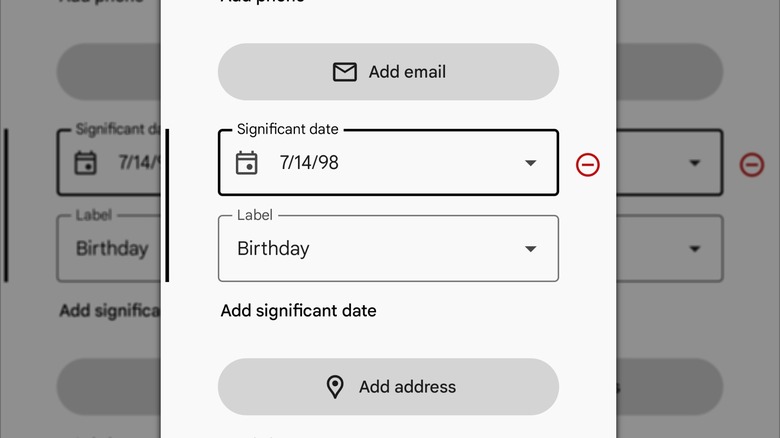The width and height of the screenshot is (780, 438).
Task: Select the 7/14/98 date value
Action: coord(309,163)
